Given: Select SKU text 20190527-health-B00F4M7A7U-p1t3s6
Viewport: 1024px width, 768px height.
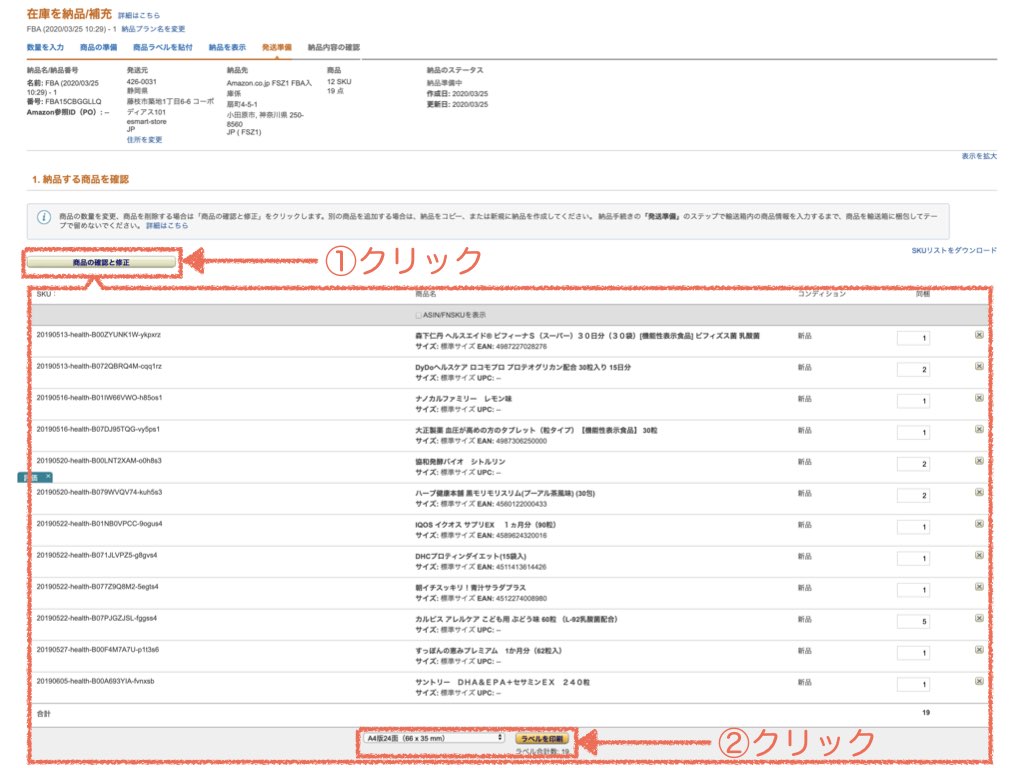Looking at the screenshot, I should (98, 650).
